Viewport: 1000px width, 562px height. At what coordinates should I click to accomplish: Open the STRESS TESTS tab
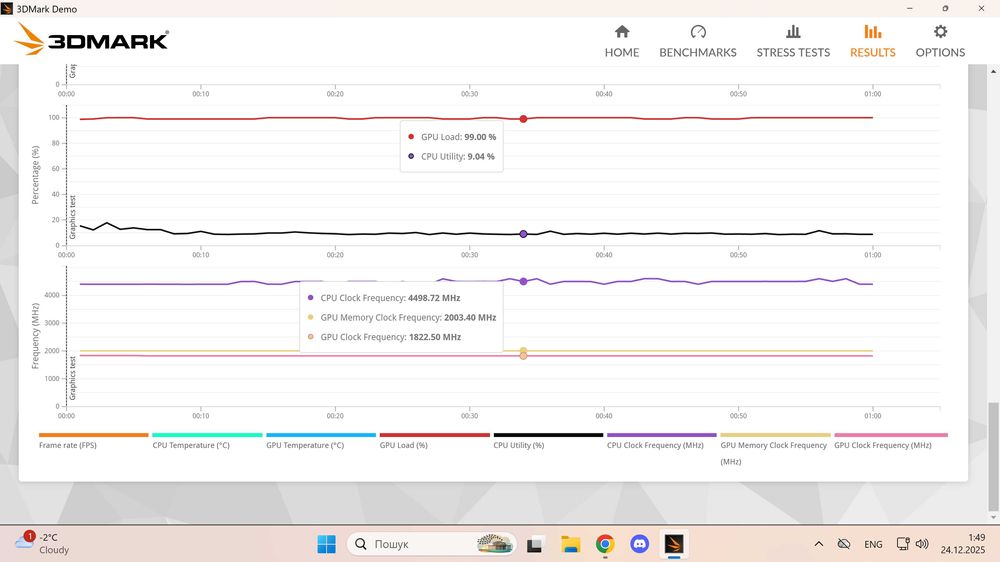coord(793,41)
